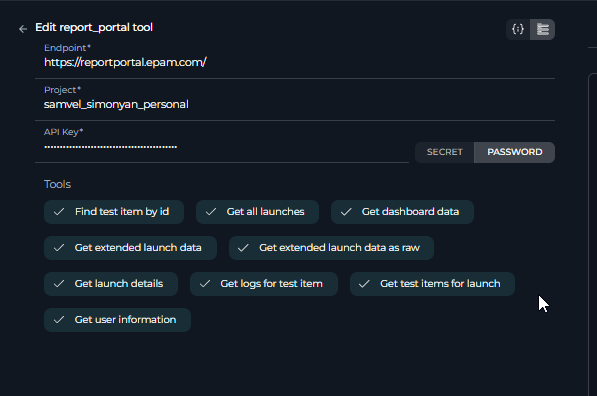Toggle the Find test item by id tool
597x396 pixels.
114,212
